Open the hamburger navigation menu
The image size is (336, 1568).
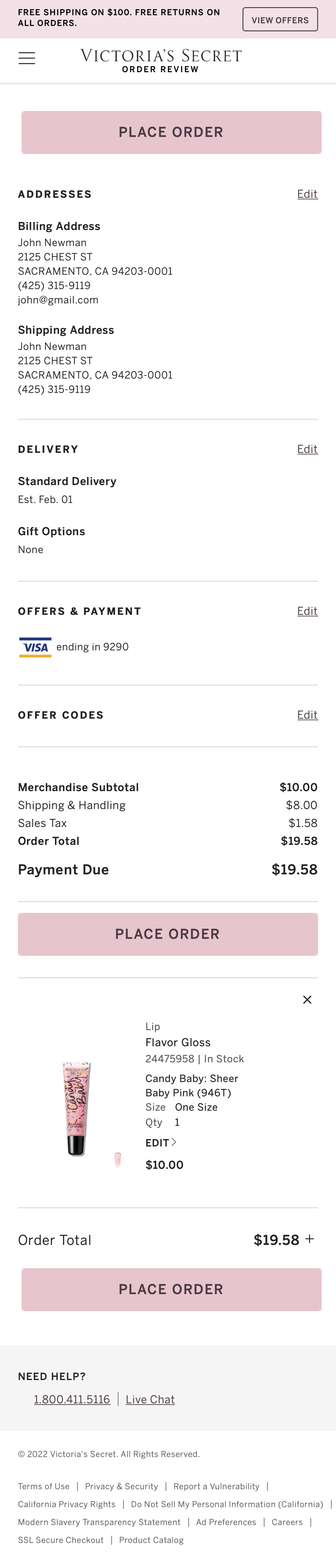coord(27,58)
